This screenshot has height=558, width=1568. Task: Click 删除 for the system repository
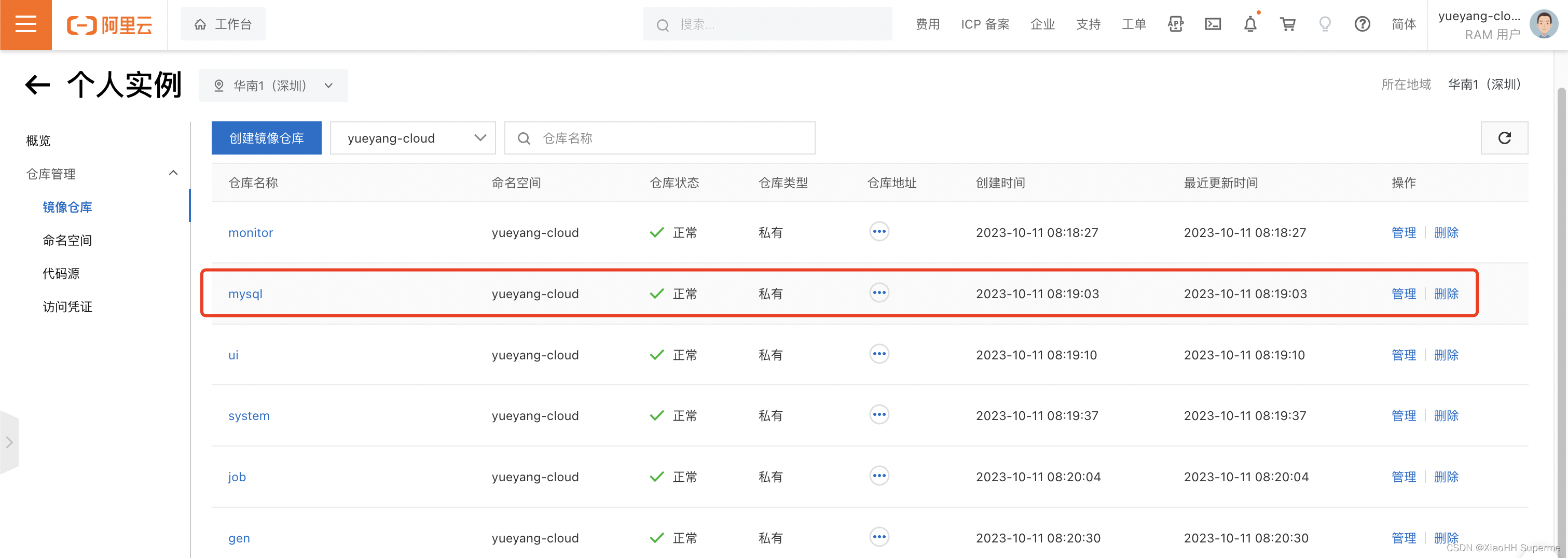[1446, 415]
